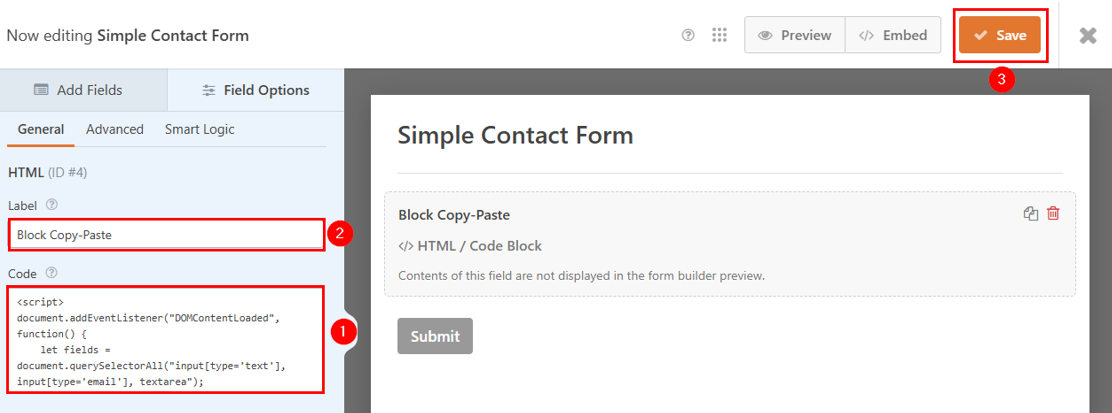Viewport: 1112px width, 413px height.
Task: Duplicate the Block Copy-Paste field
Action: [1031, 213]
